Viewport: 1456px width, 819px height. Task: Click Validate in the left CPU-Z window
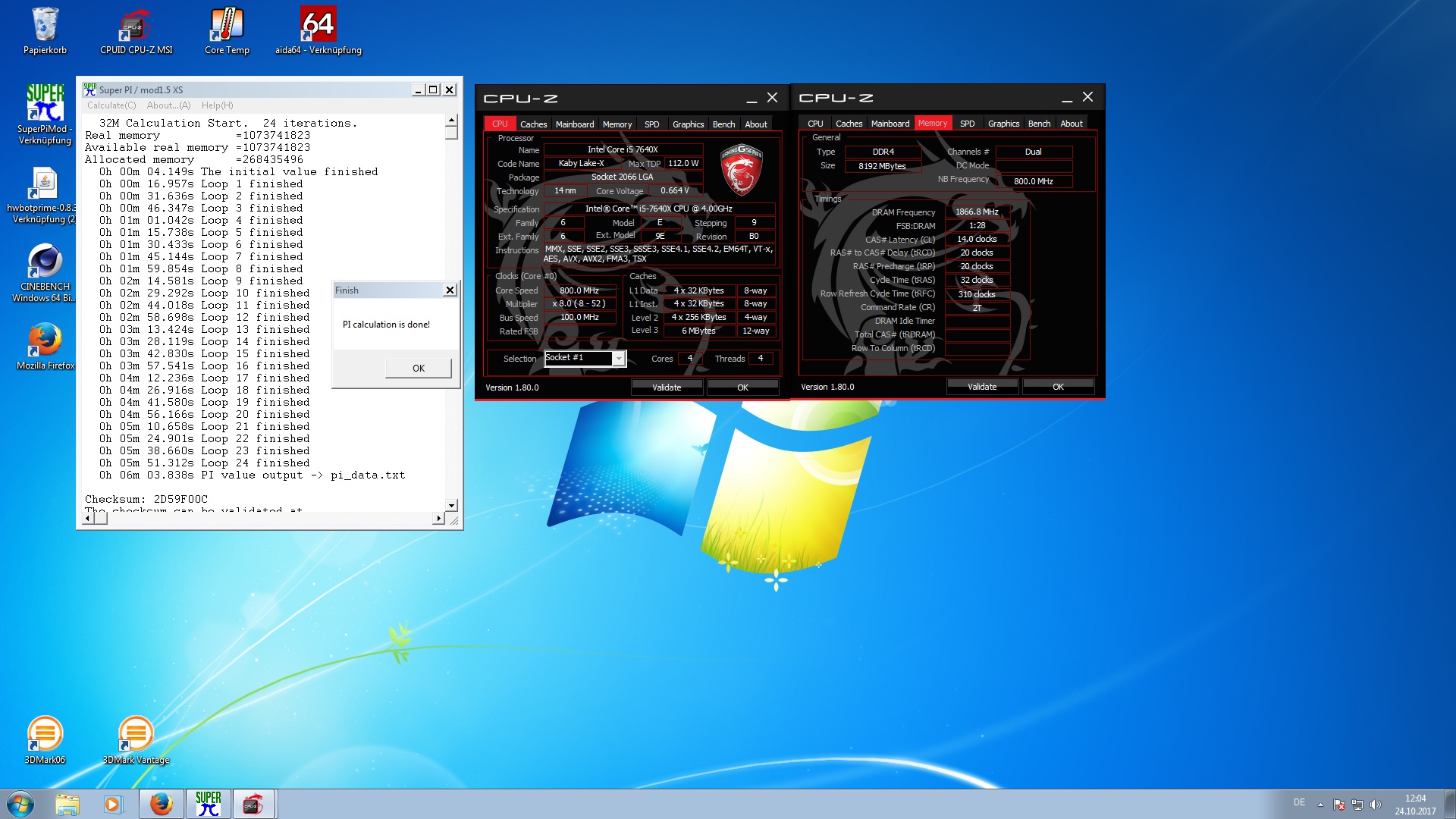pos(667,388)
